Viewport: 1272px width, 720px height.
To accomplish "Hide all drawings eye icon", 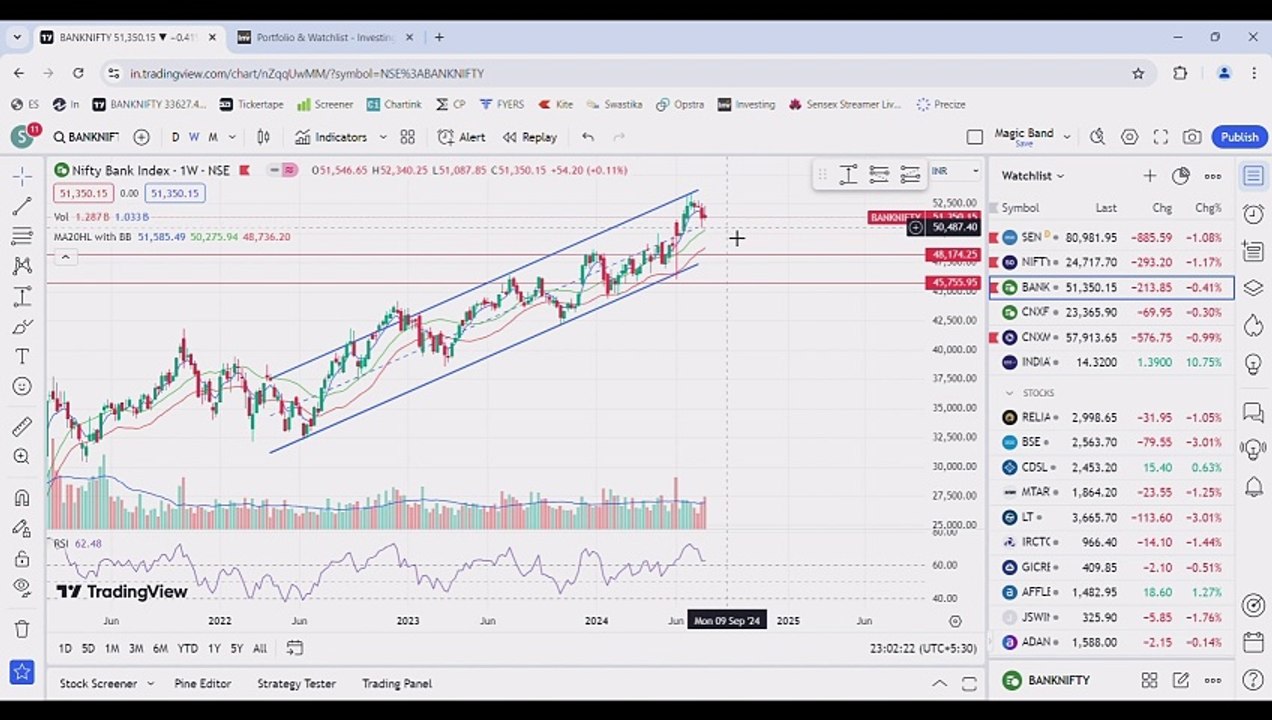I will (x=21, y=588).
